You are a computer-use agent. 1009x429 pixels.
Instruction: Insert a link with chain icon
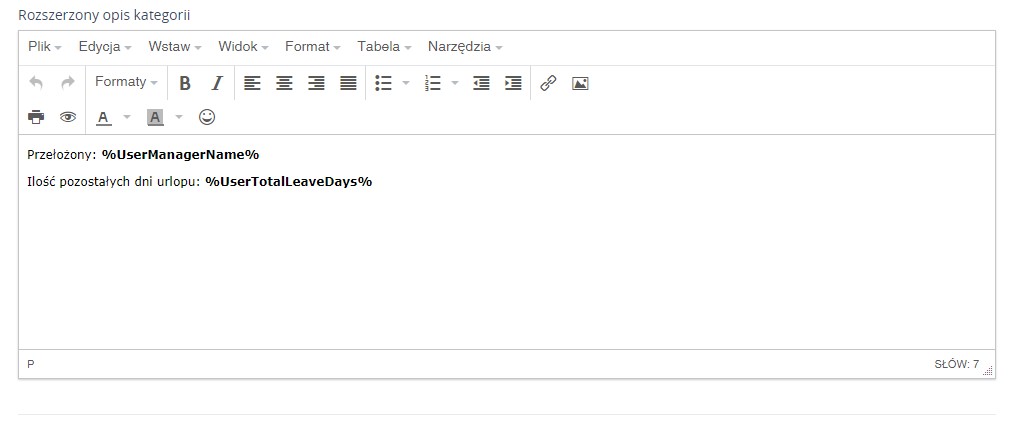coord(548,83)
